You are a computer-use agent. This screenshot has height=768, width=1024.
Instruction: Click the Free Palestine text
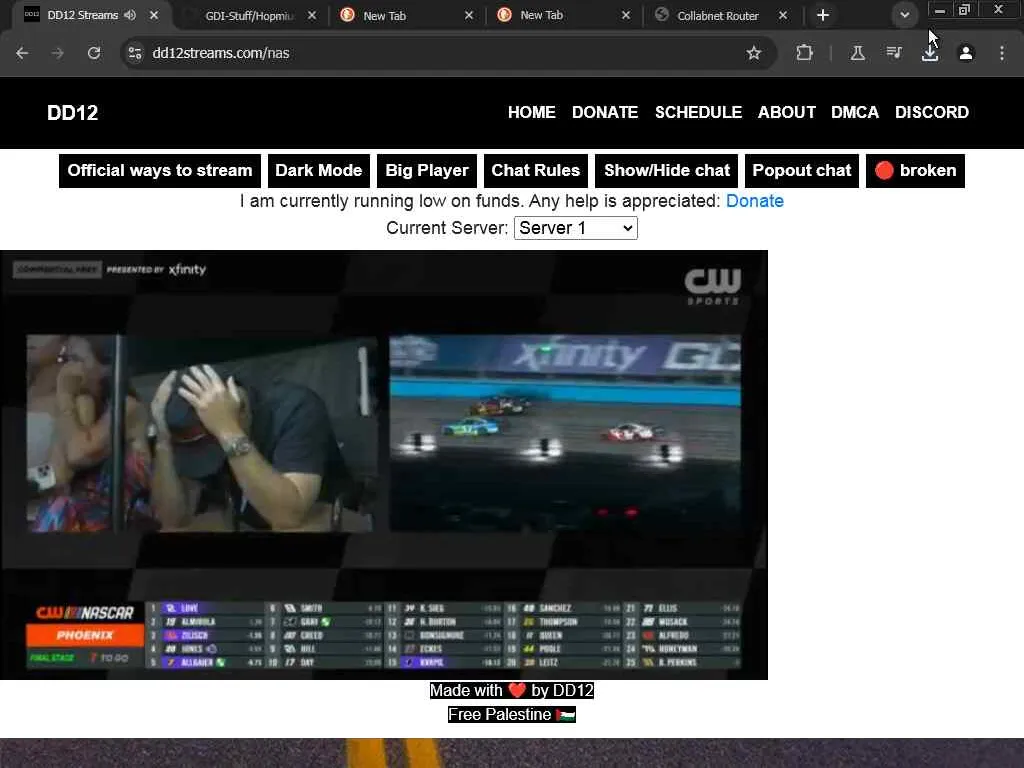[x=512, y=714]
